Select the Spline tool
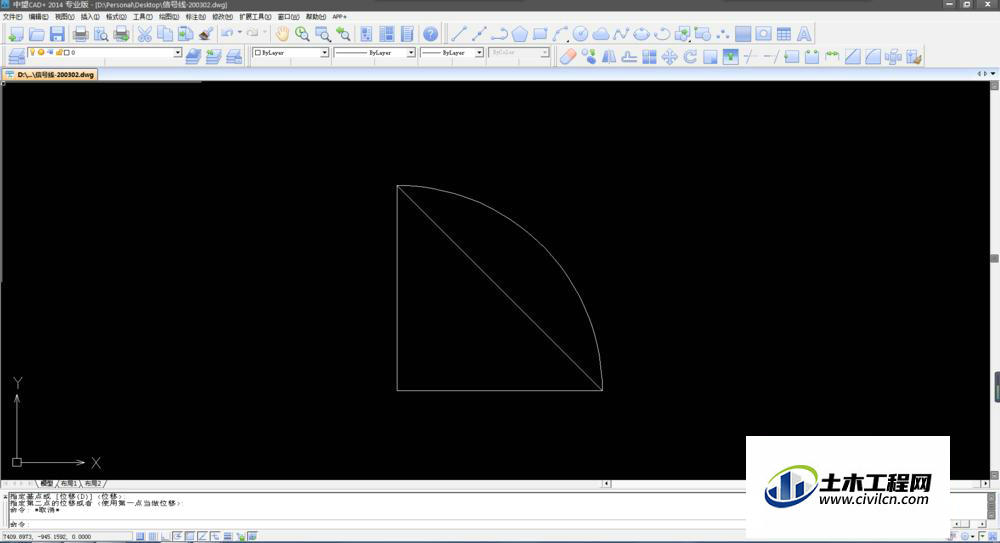The width and height of the screenshot is (1000, 543). tap(621, 34)
